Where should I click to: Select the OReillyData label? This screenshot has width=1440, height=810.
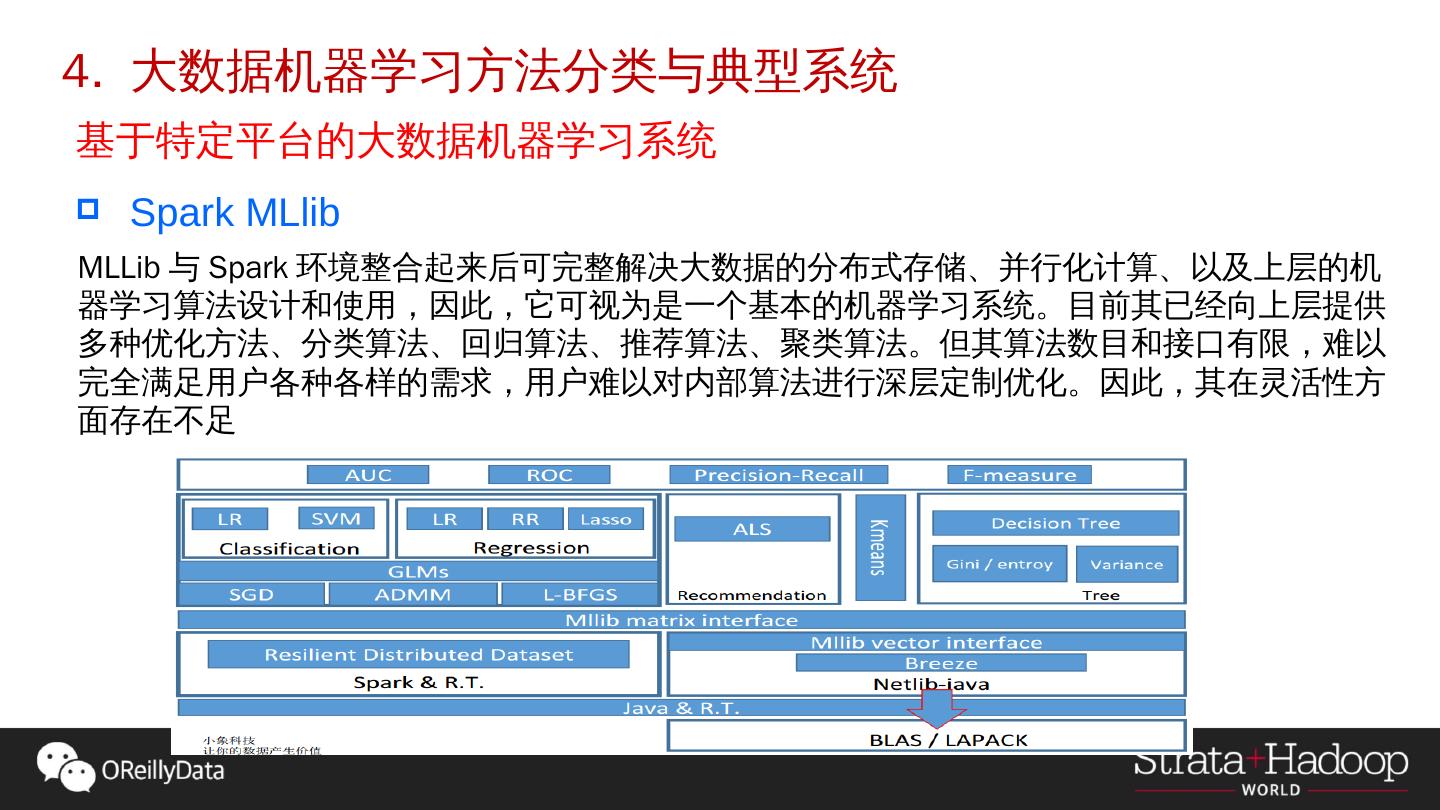point(162,771)
